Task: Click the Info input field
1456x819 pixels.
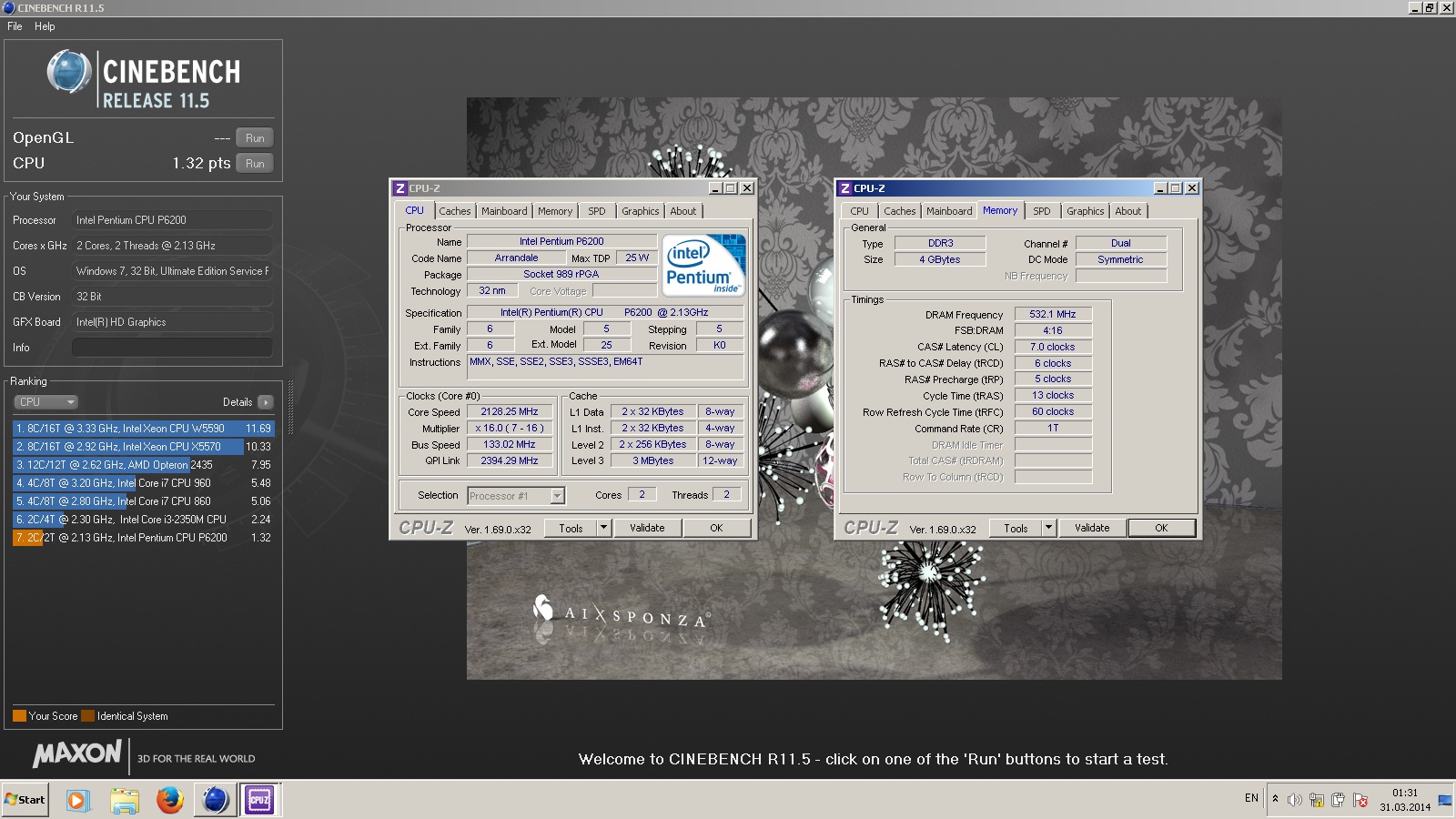Action: point(172,348)
